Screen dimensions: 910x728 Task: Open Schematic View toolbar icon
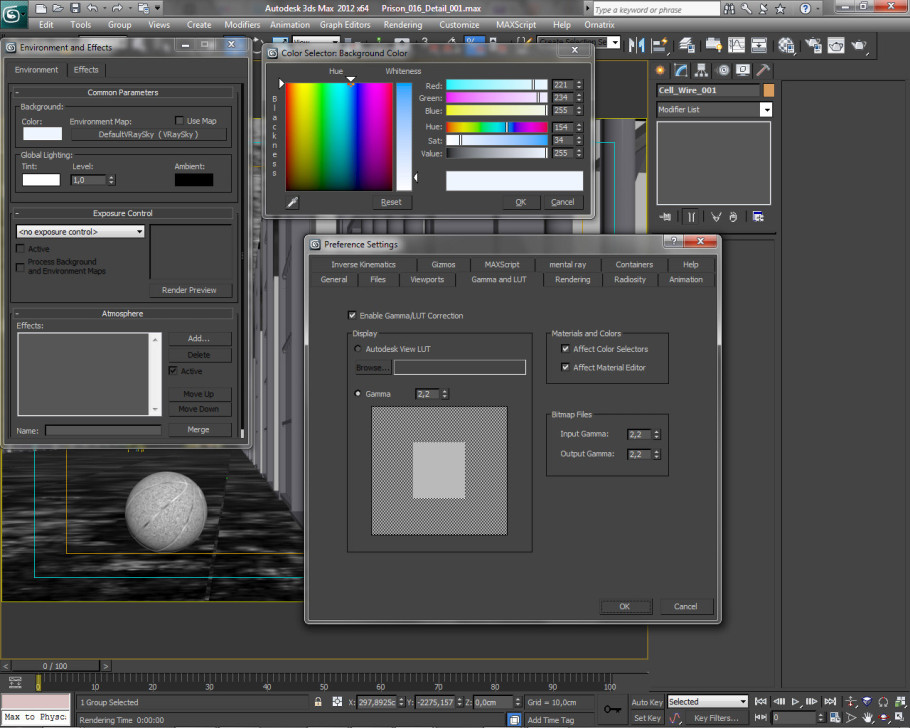[x=759, y=45]
